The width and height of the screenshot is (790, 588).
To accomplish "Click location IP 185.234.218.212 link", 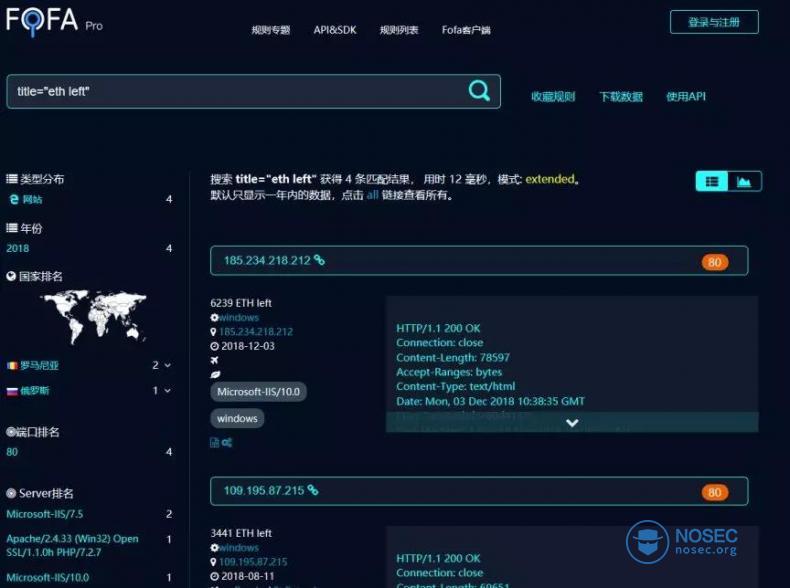I will coord(256,332).
